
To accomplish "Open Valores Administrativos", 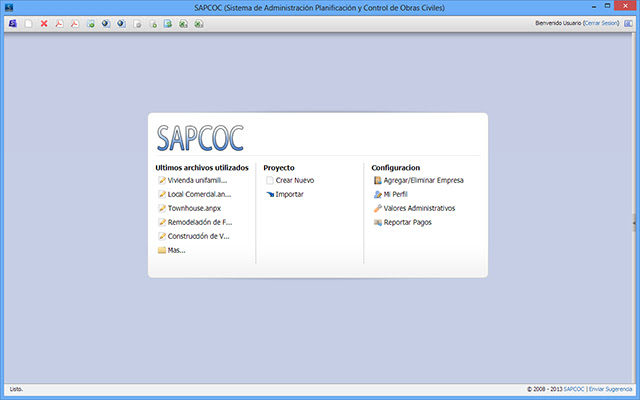I will point(419,208).
